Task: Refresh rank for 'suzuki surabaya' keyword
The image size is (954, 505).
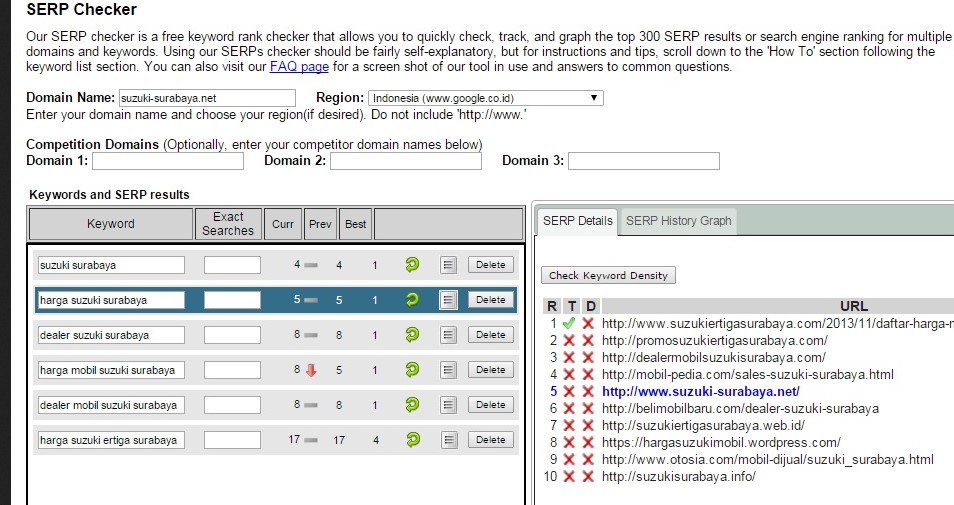Action: 412,264
